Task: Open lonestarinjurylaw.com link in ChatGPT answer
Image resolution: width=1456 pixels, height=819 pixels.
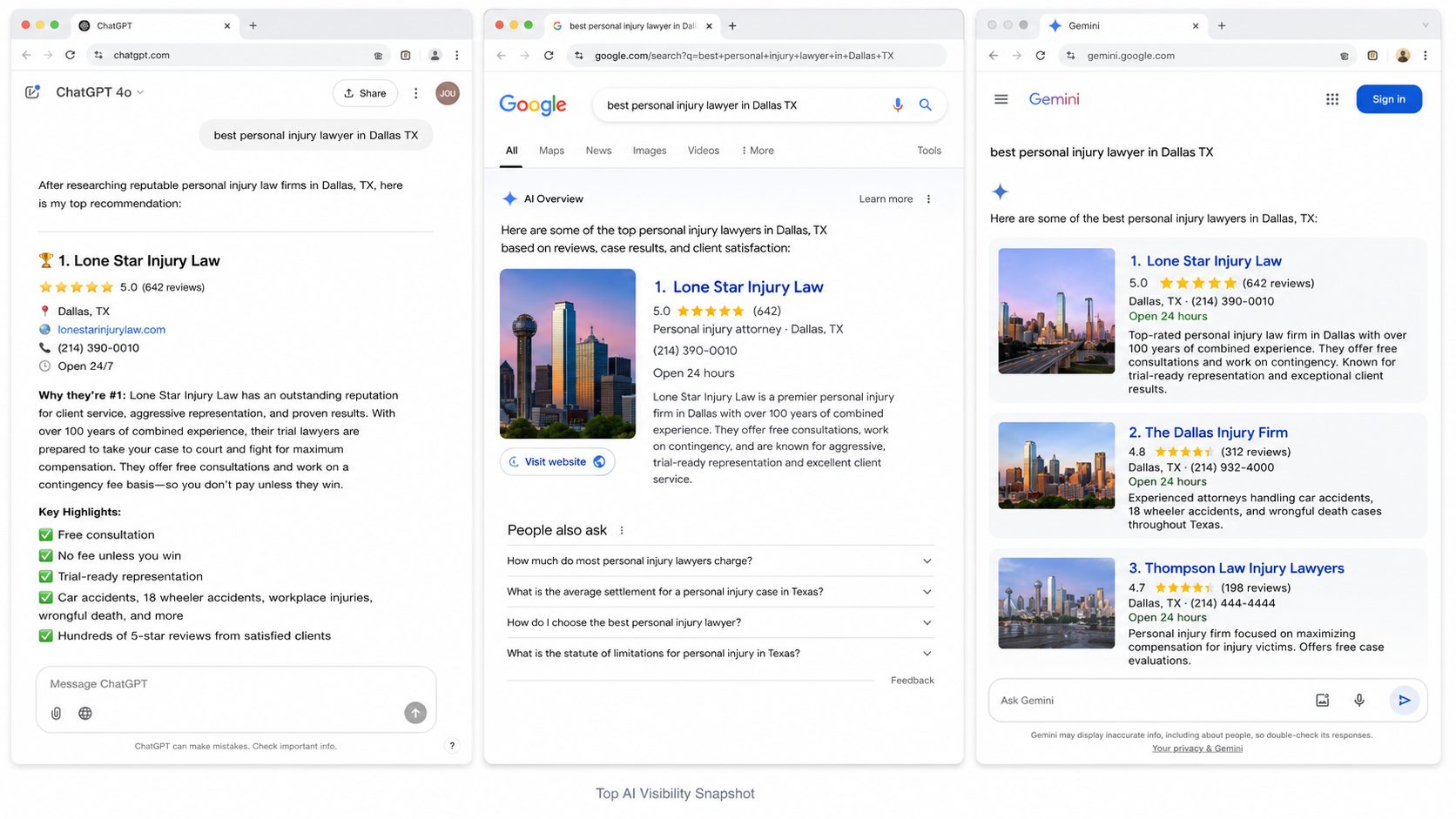Action: point(111,330)
